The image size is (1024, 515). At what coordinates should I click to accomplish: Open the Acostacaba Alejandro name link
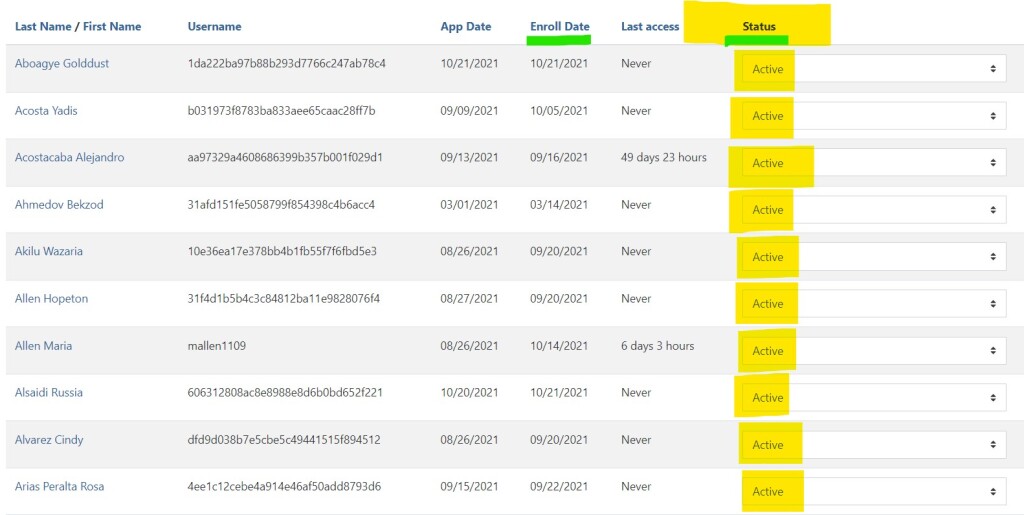(69, 158)
